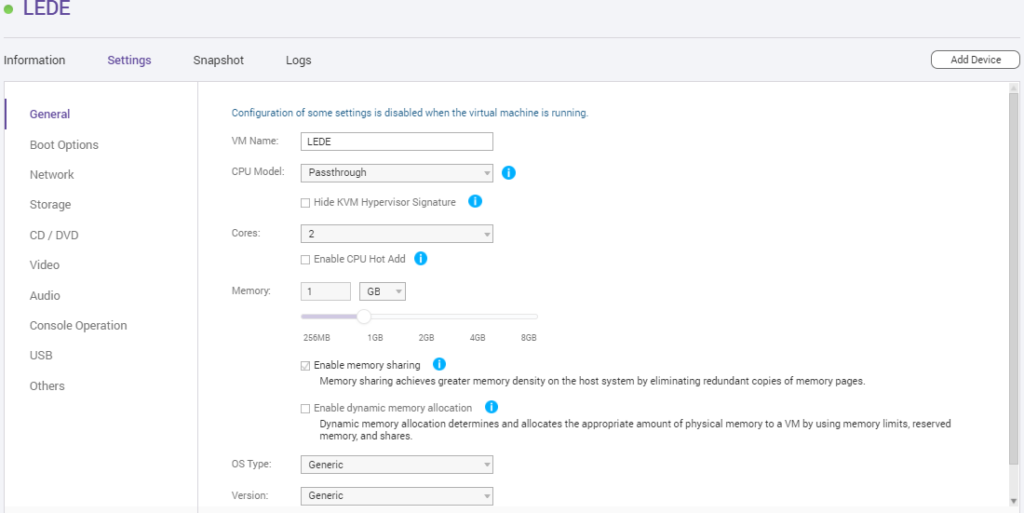Click the memory slider handle
Viewport: 1024px width, 513px height.
coord(364,317)
